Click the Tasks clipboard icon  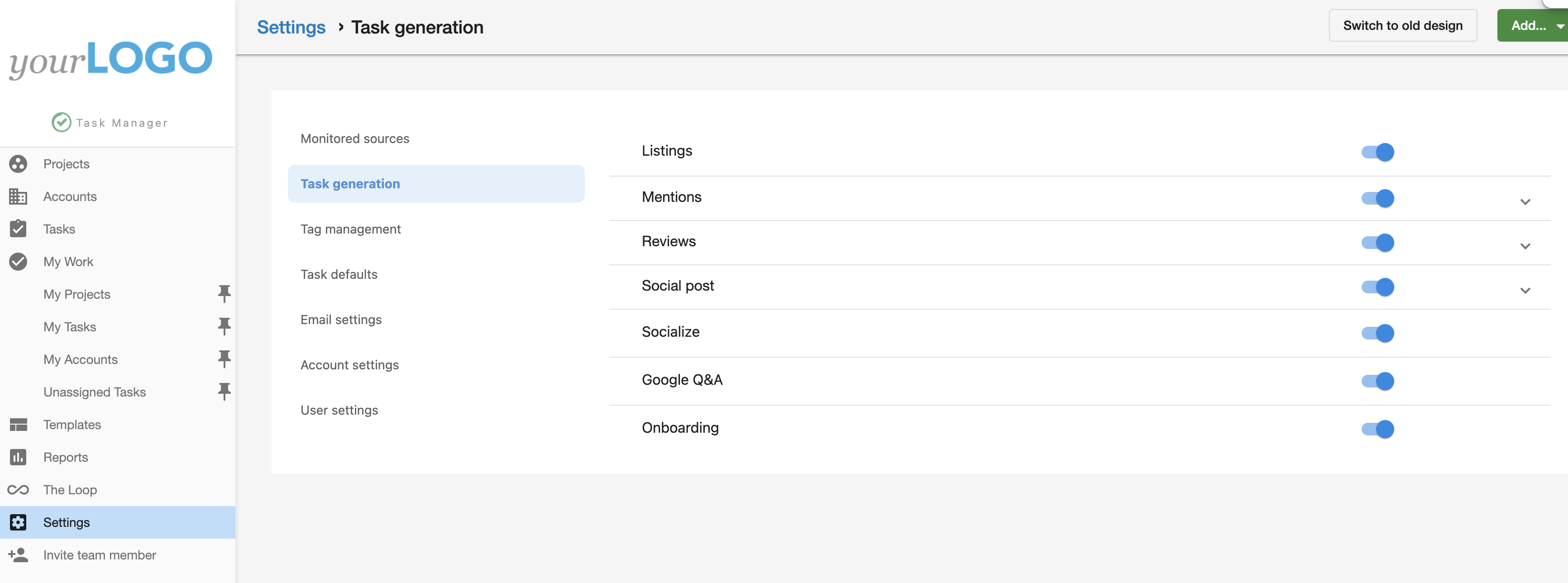coord(18,229)
